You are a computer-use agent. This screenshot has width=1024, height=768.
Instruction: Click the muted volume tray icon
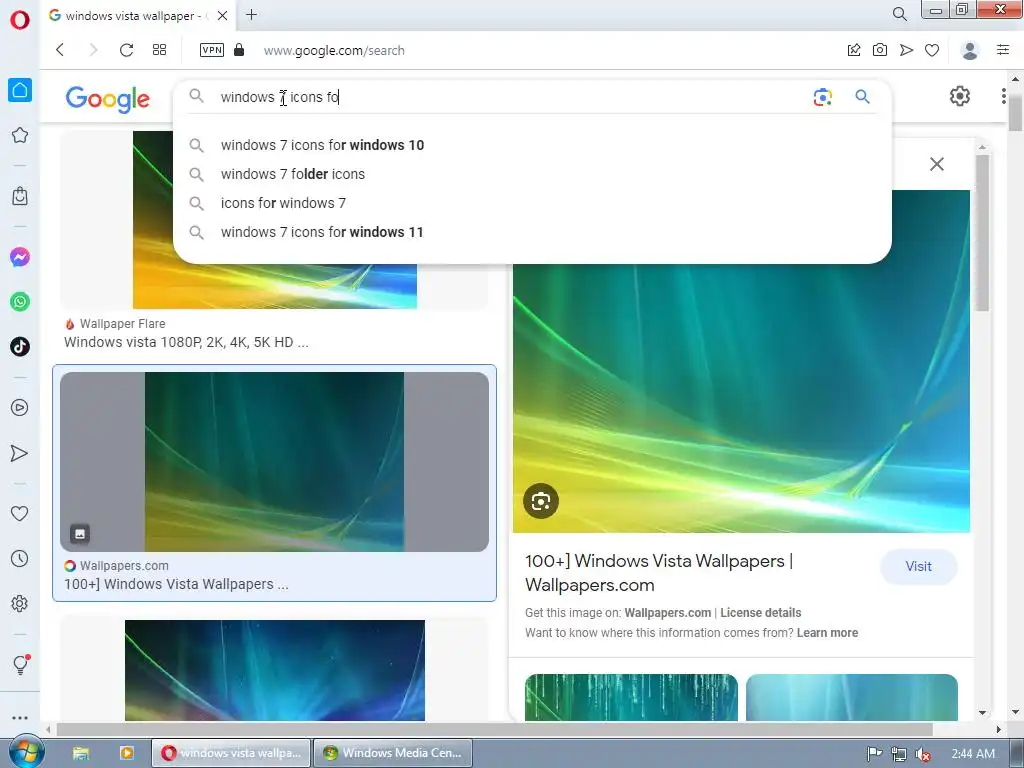coord(922,754)
